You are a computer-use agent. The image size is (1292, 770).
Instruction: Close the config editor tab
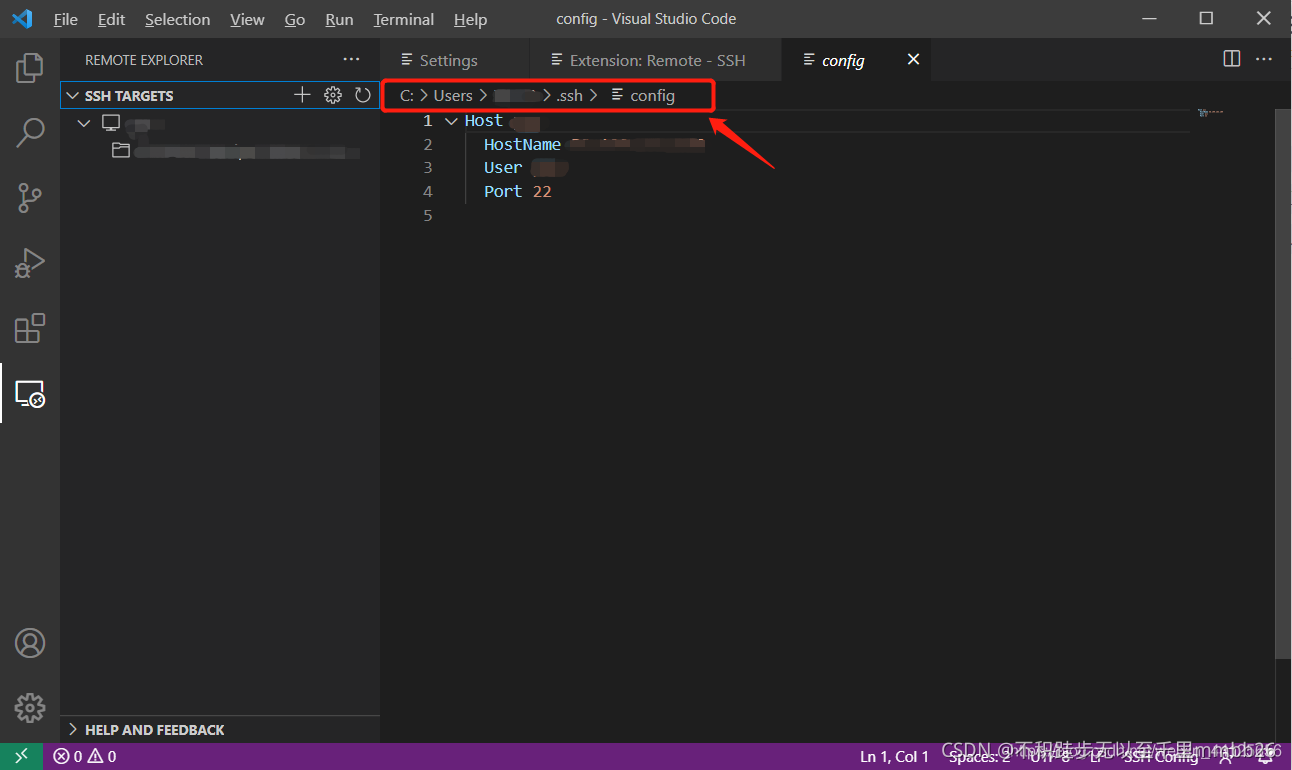913,60
